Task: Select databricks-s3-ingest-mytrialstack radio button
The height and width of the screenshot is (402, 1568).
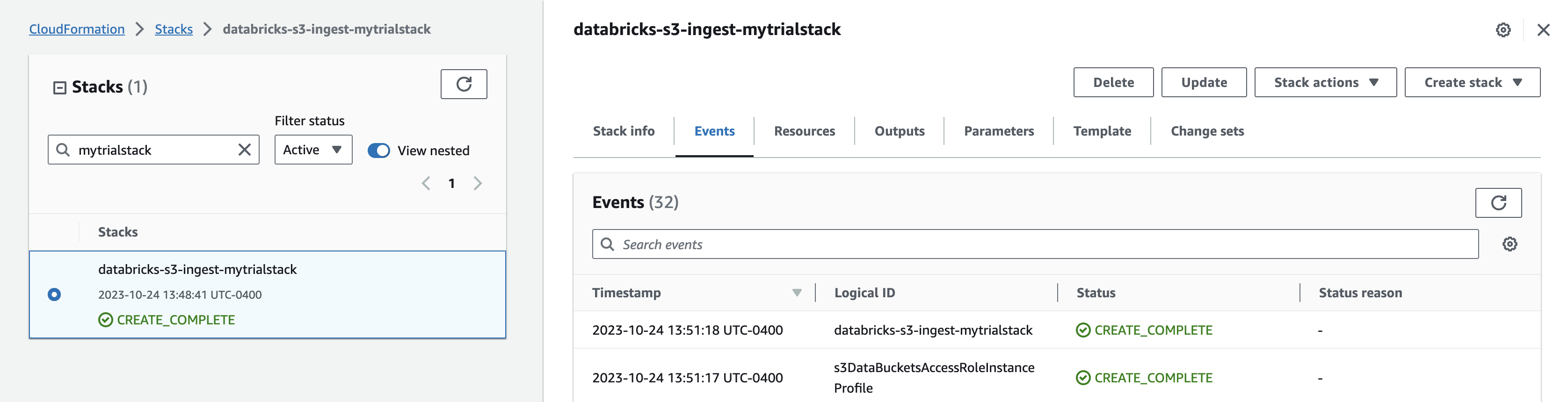Action: 54,294
